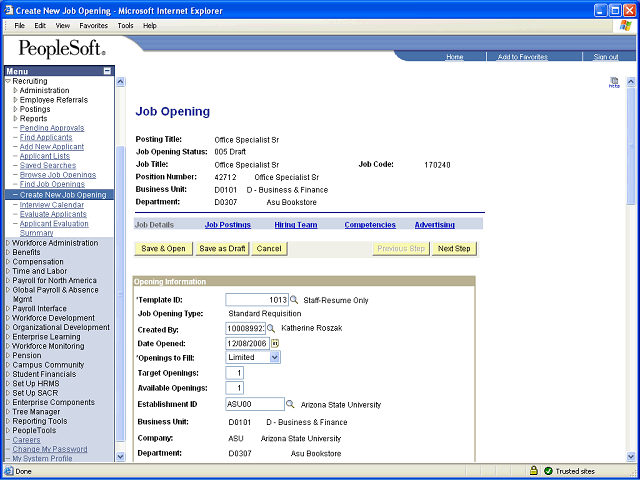Click the main page scroll down arrow
This screenshot has width=640, height=480.
point(630,456)
